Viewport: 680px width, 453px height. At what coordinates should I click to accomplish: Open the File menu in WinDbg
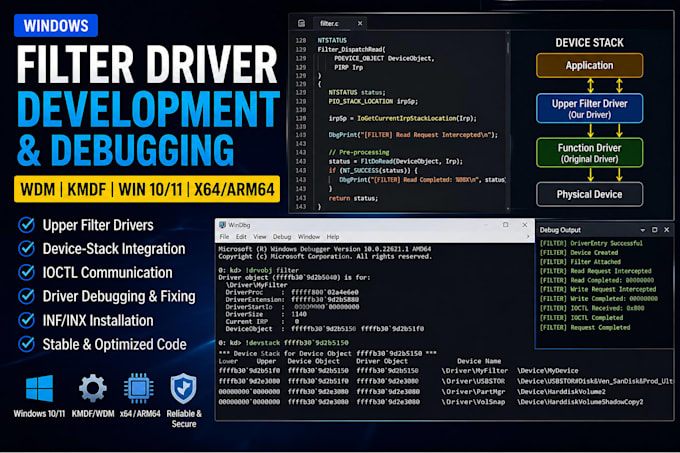(x=224, y=237)
